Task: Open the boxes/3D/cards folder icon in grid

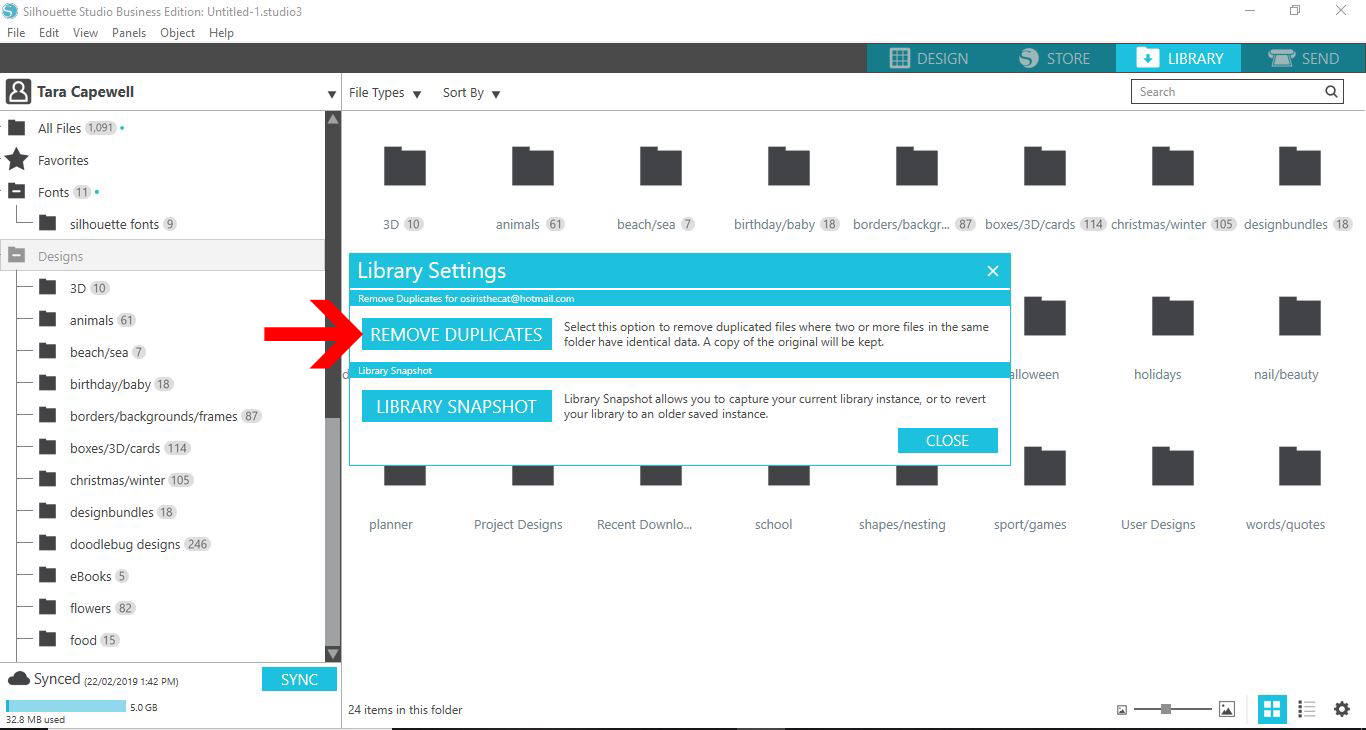Action: pyautogui.click(x=1045, y=166)
